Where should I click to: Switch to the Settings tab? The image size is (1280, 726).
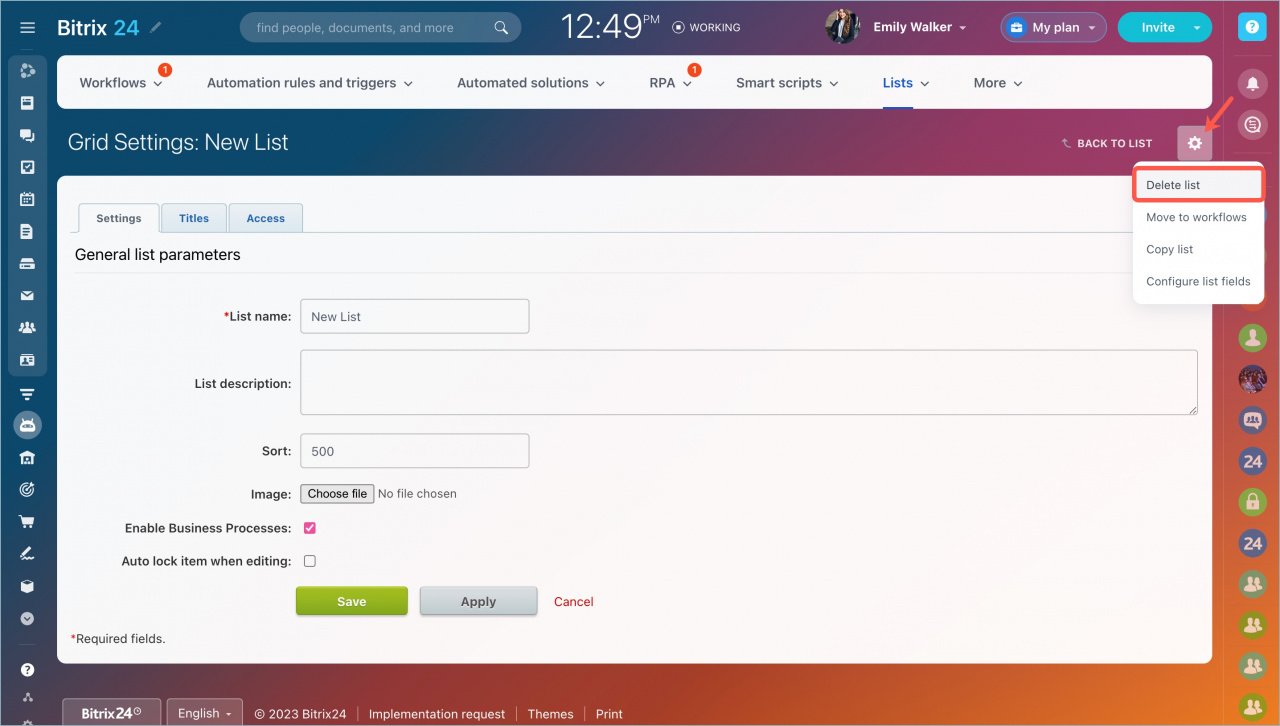[118, 218]
